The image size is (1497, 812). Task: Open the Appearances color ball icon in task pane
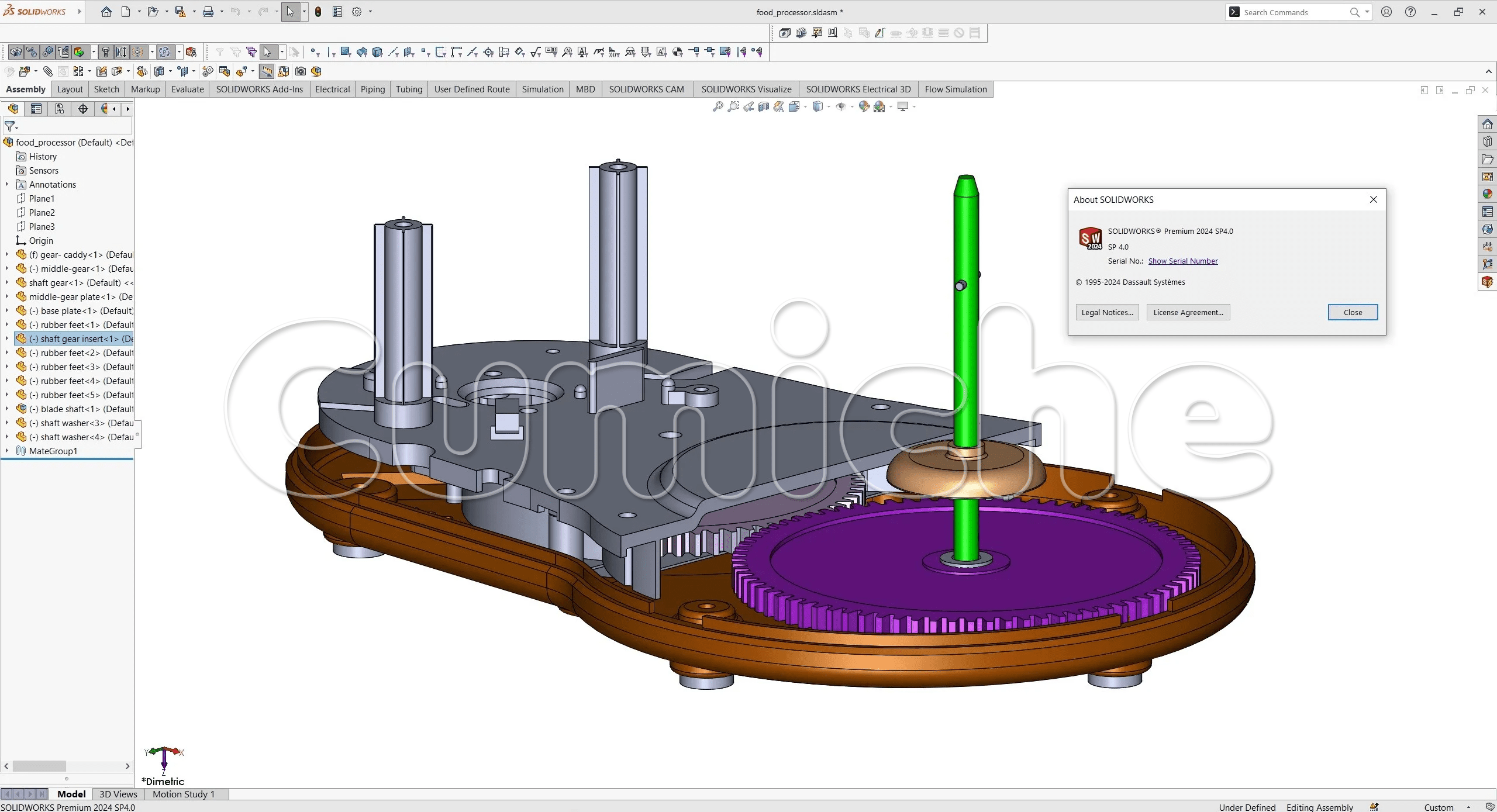click(x=1488, y=194)
